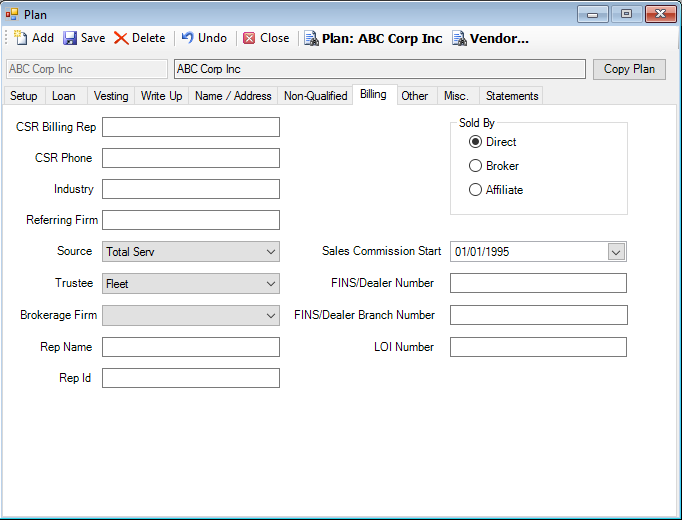Select the Broker radio button

click(475, 166)
